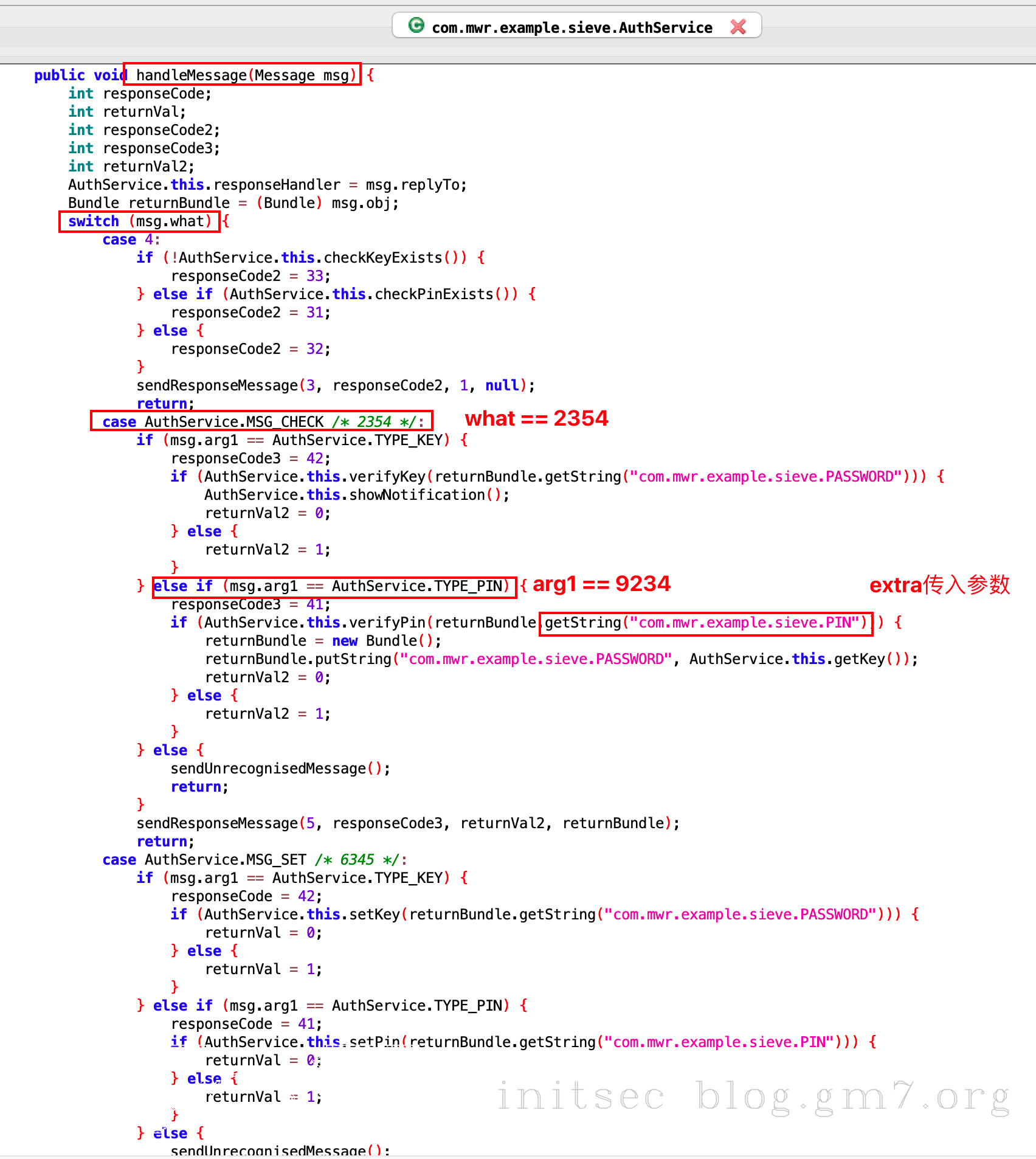Screen dimensions: 1036x1159
Task: Click the setPin method call
Action: click(374, 1042)
